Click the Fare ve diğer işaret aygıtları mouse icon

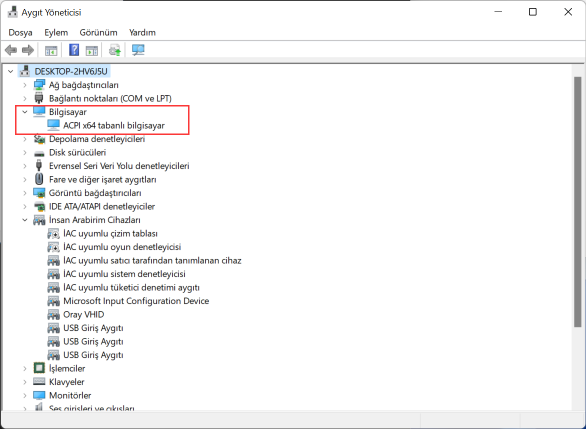click(x=39, y=179)
